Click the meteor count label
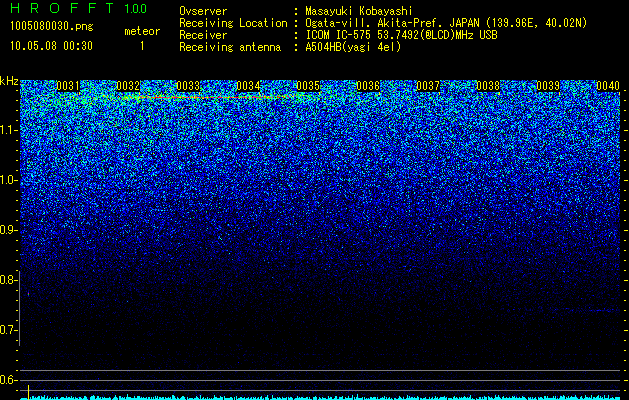The width and height of the screenshot is (629, 400). pos(142,31)
